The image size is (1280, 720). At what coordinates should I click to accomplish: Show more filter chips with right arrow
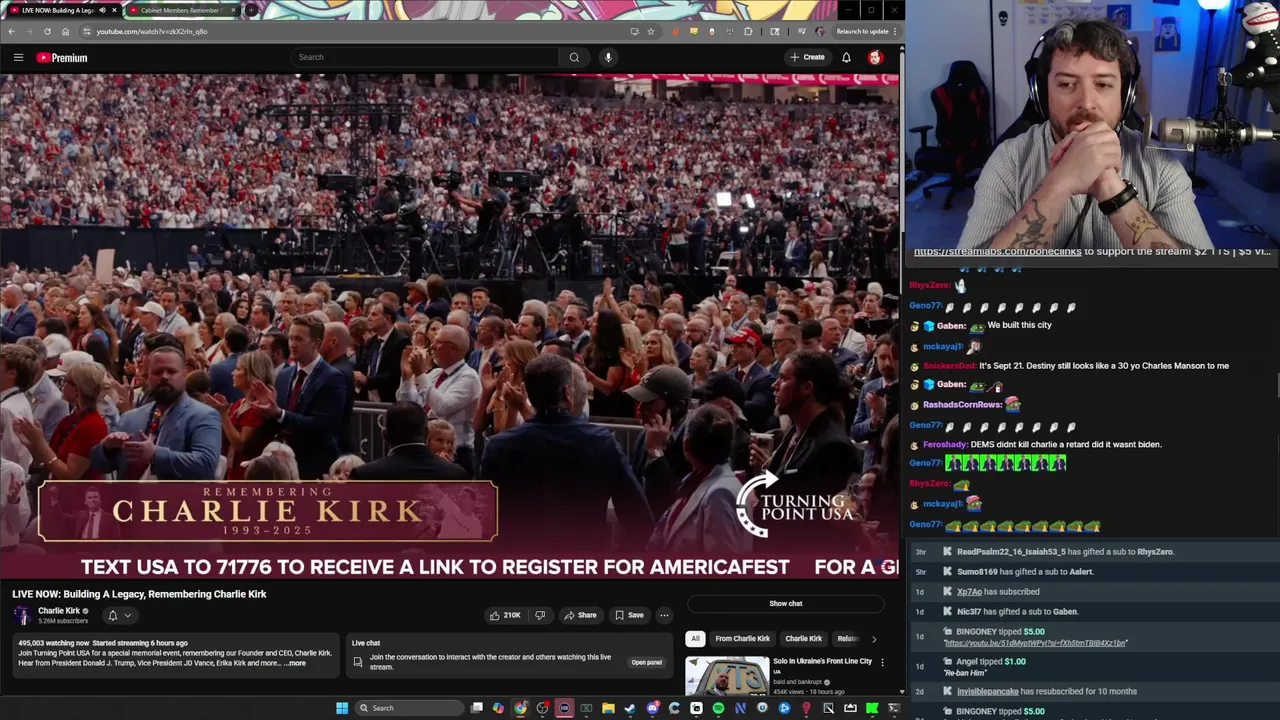point(874,638)
